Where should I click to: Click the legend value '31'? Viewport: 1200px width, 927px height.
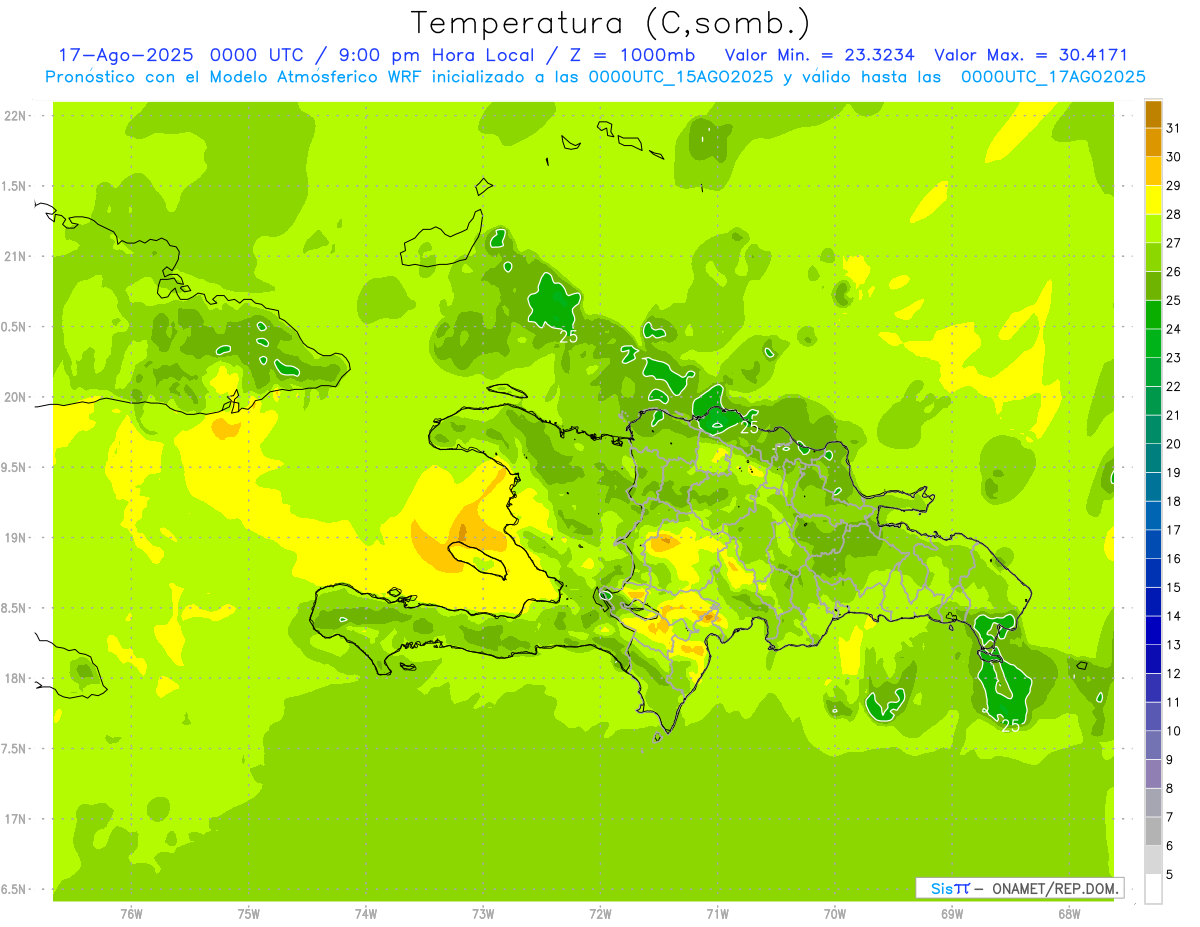1174,128
